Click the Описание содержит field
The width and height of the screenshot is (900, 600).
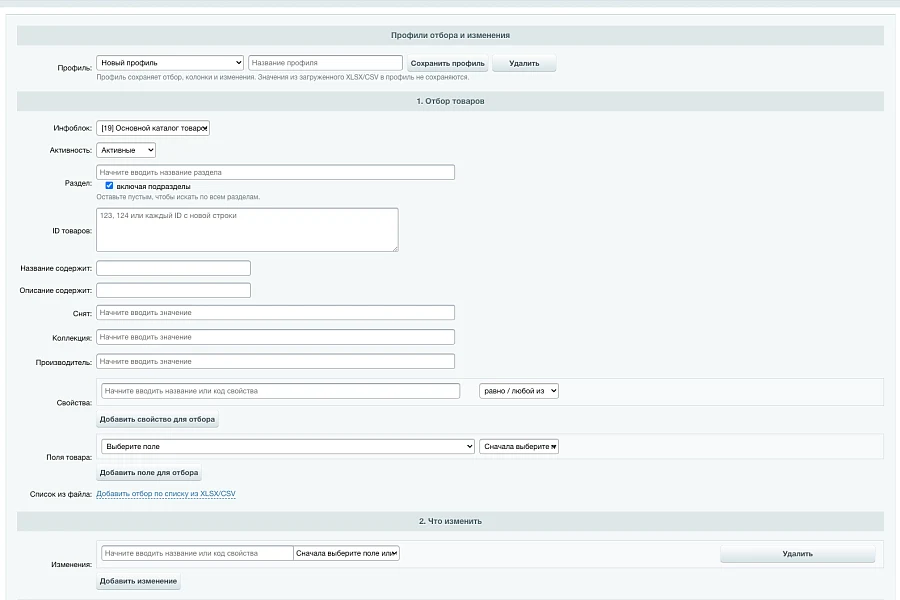(x=173, y=291)
